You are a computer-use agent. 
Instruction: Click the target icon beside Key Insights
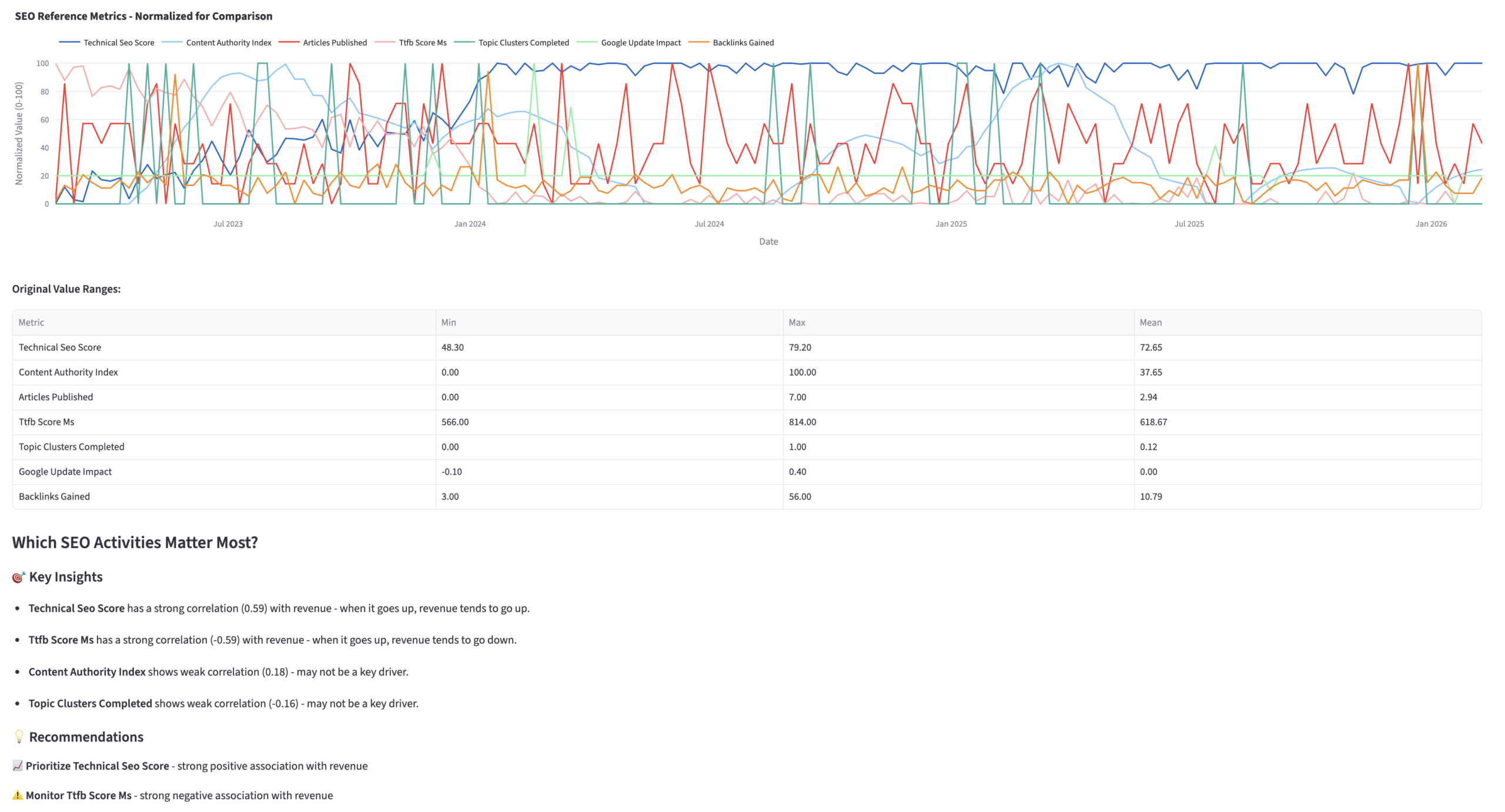pyautogui.click(x=18, y=576)
